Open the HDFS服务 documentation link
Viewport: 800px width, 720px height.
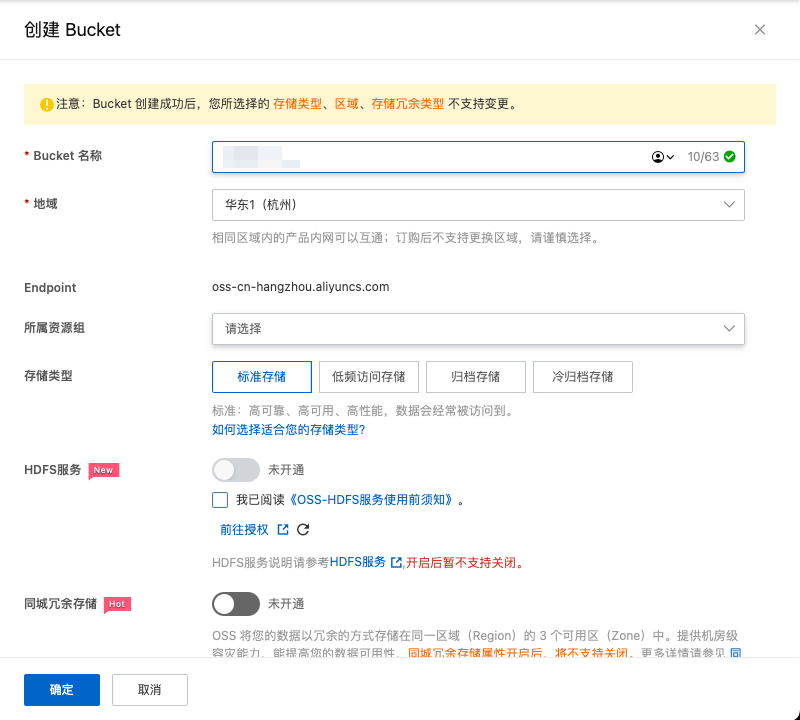(358, 562)
